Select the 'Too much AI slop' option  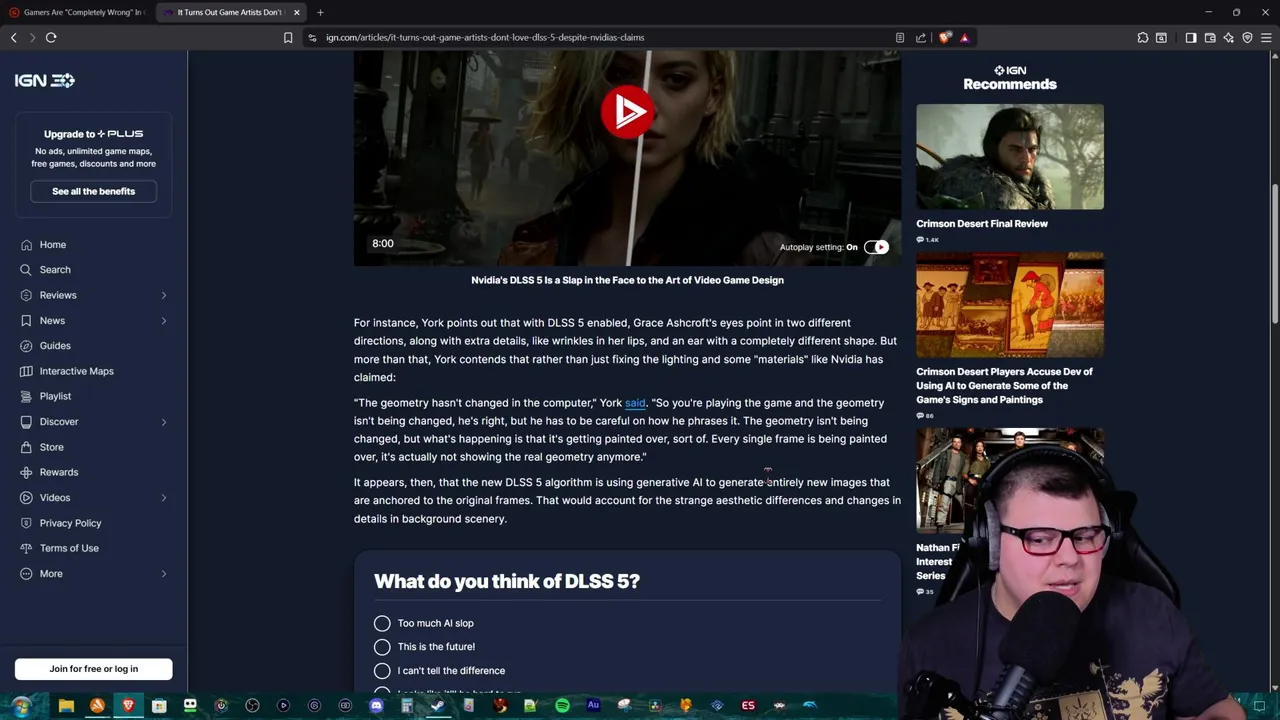tap(382, 623)
